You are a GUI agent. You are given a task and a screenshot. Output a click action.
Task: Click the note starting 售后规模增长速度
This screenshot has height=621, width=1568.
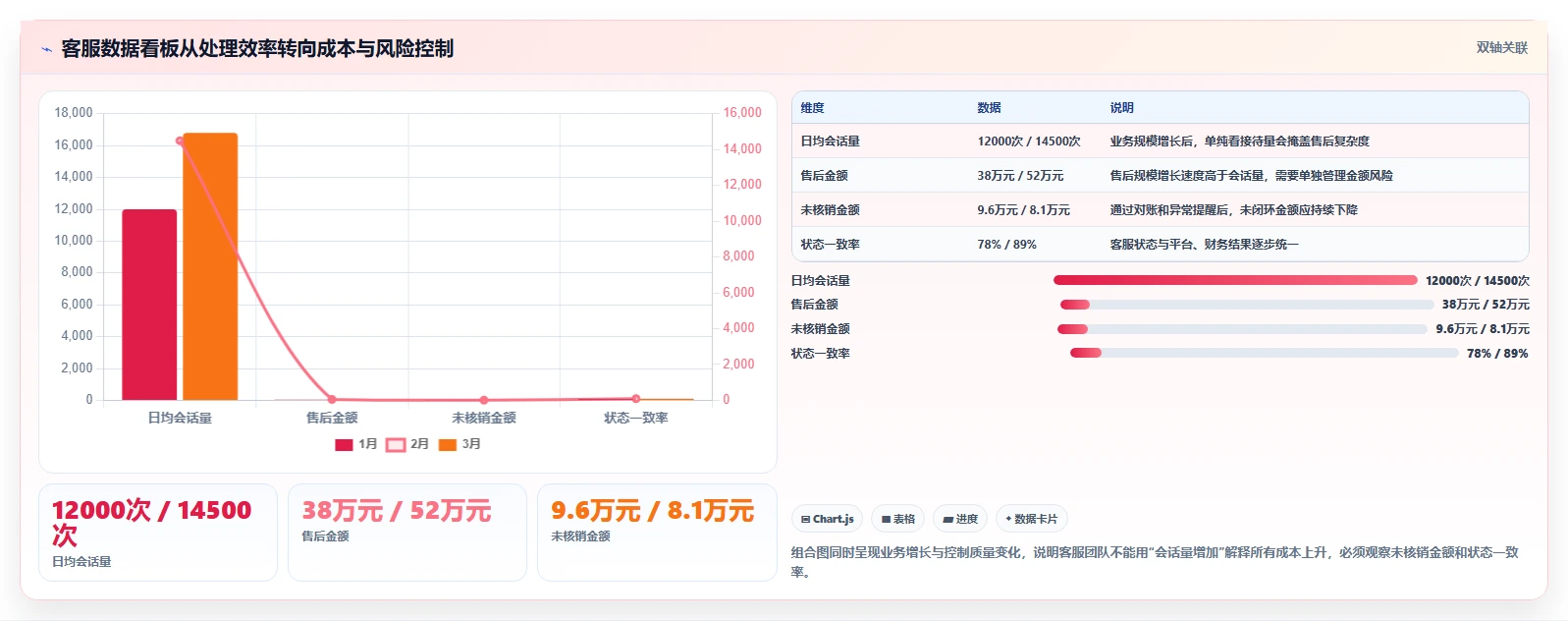[1251, 176]
